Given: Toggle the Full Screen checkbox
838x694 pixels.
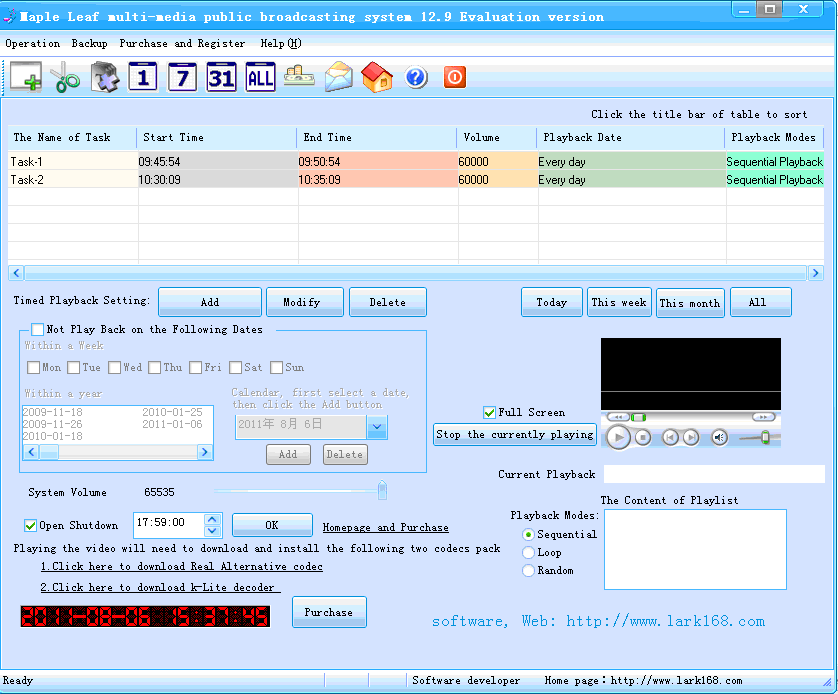Looking at the screenshot, I should 489,412.
